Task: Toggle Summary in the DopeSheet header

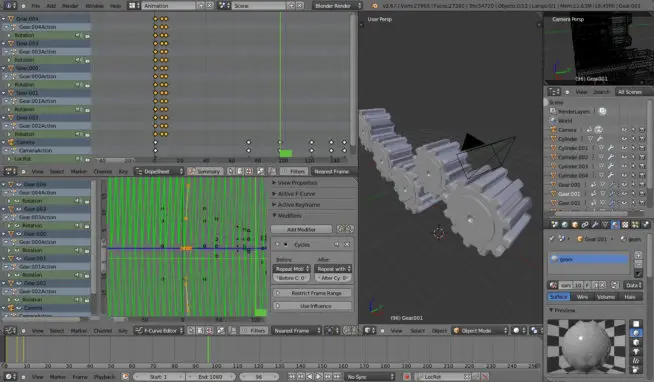Action: coord(204,171)
